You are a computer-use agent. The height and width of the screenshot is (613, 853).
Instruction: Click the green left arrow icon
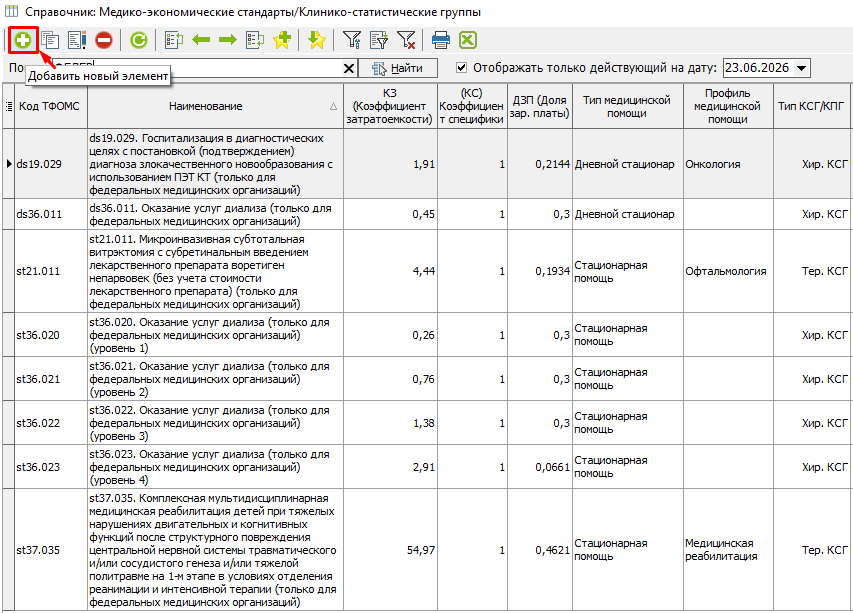coord(201,40)
